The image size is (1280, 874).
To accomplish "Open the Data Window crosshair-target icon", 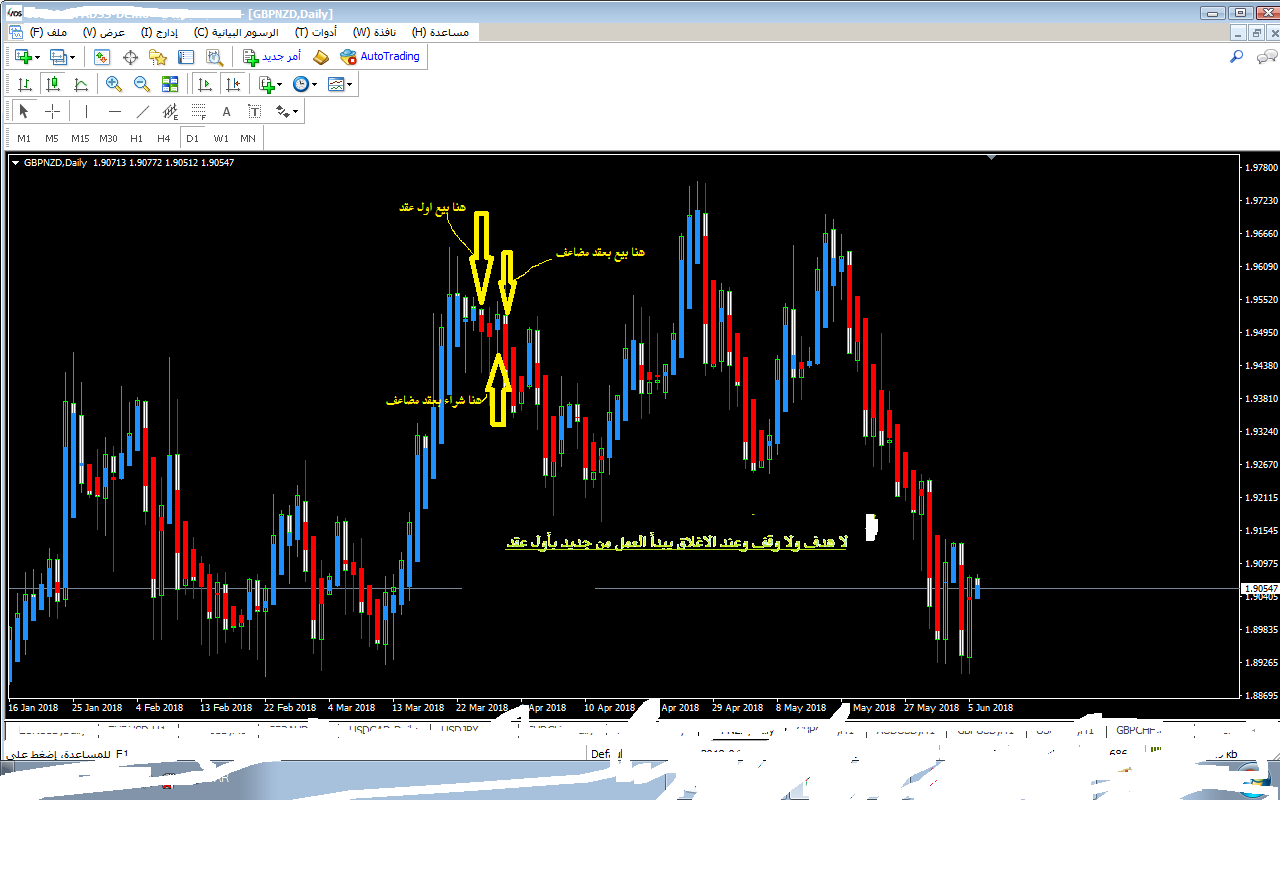I will (130, 57).
